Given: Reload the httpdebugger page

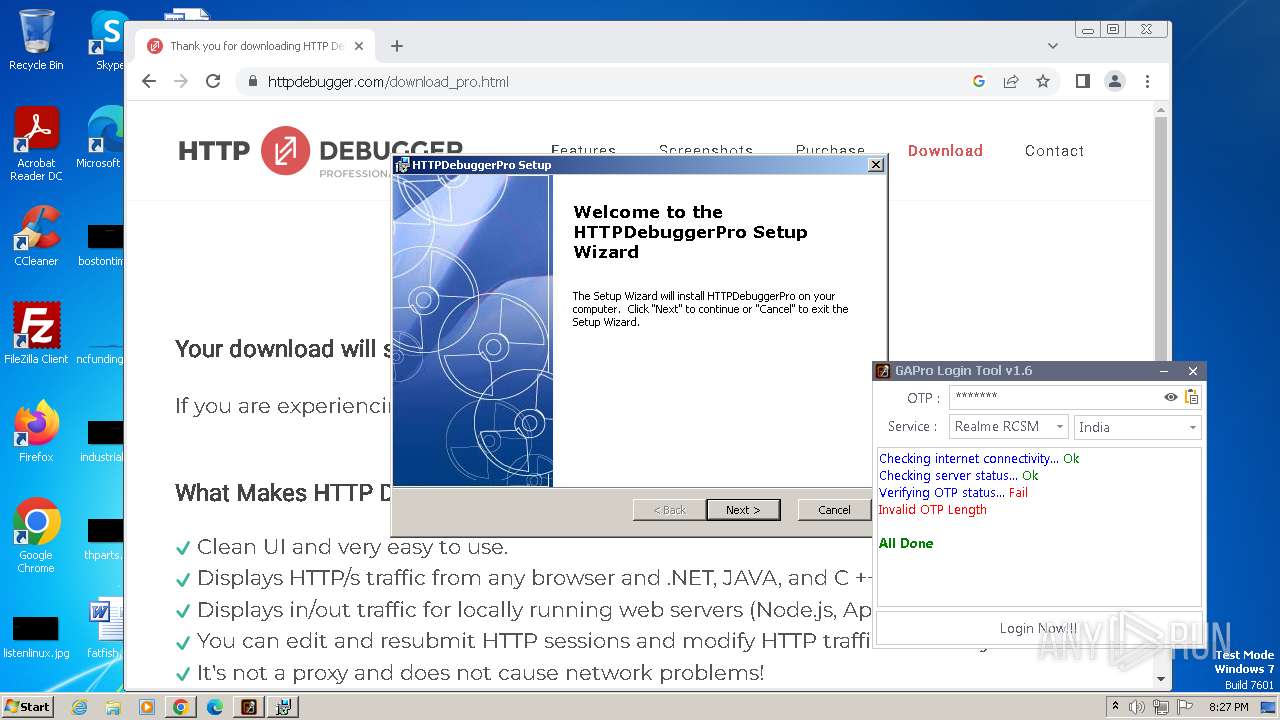Looking at the screenshot, I should 213,82.
